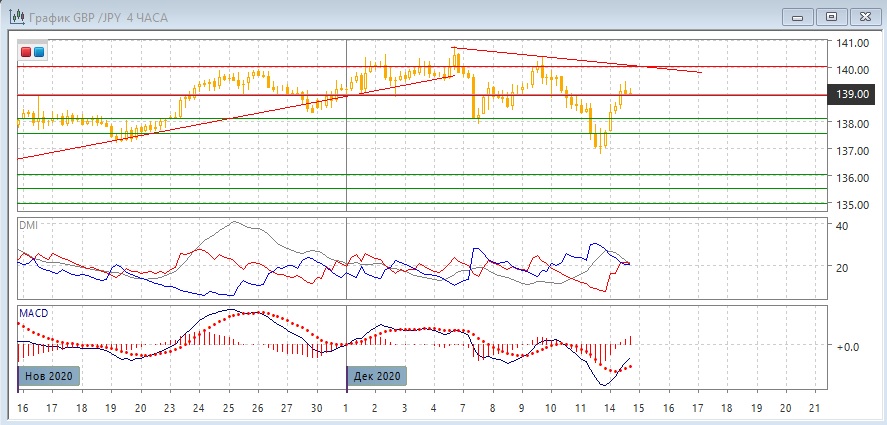Click the 135.00 price axis label
The image size is (887, 425).
851,205
